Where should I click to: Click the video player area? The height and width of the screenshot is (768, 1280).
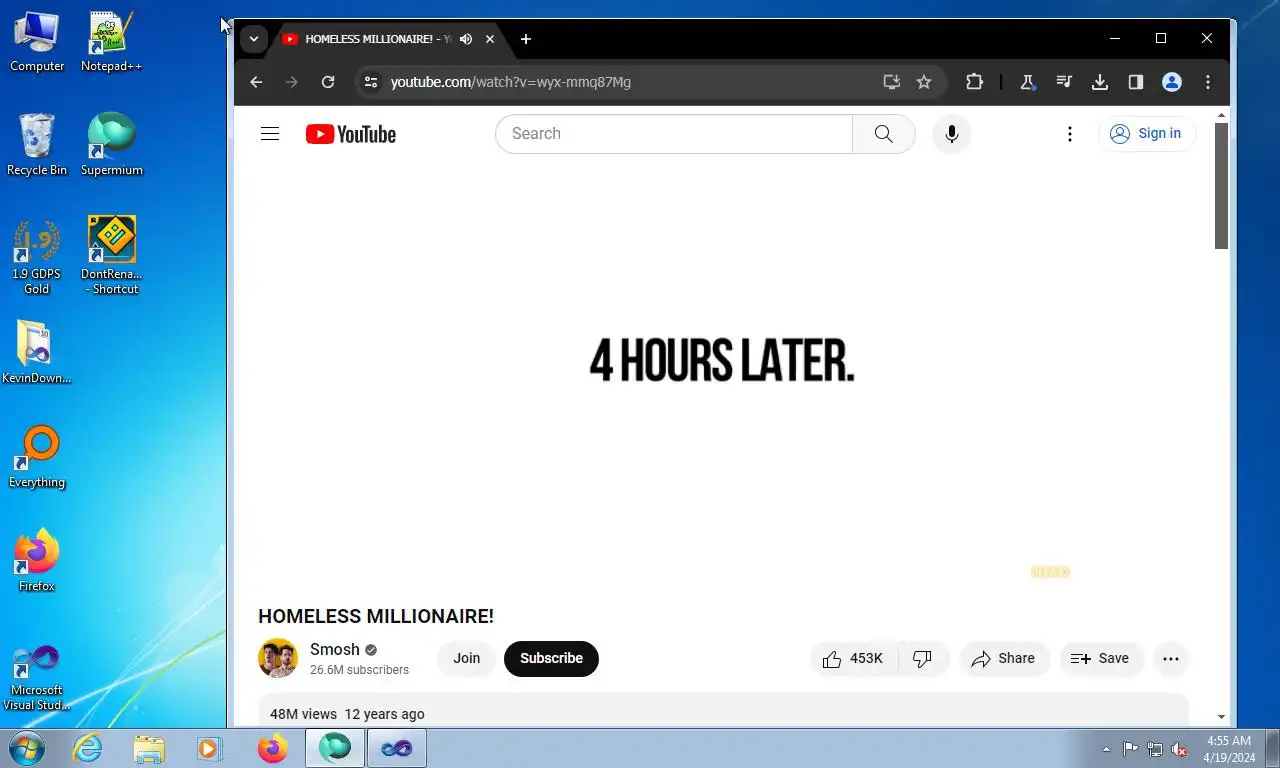point(722,375)
